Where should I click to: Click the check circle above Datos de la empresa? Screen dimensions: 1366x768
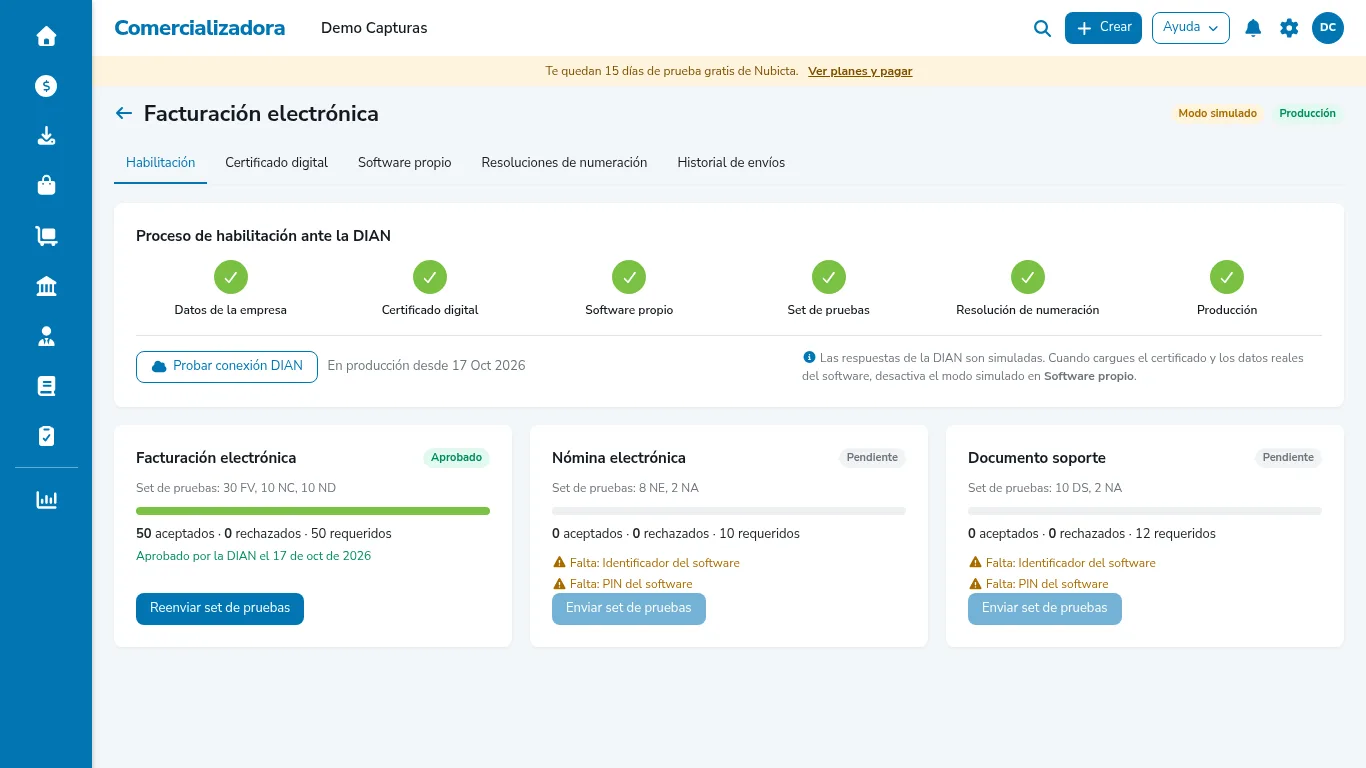[x=231, y=277]
